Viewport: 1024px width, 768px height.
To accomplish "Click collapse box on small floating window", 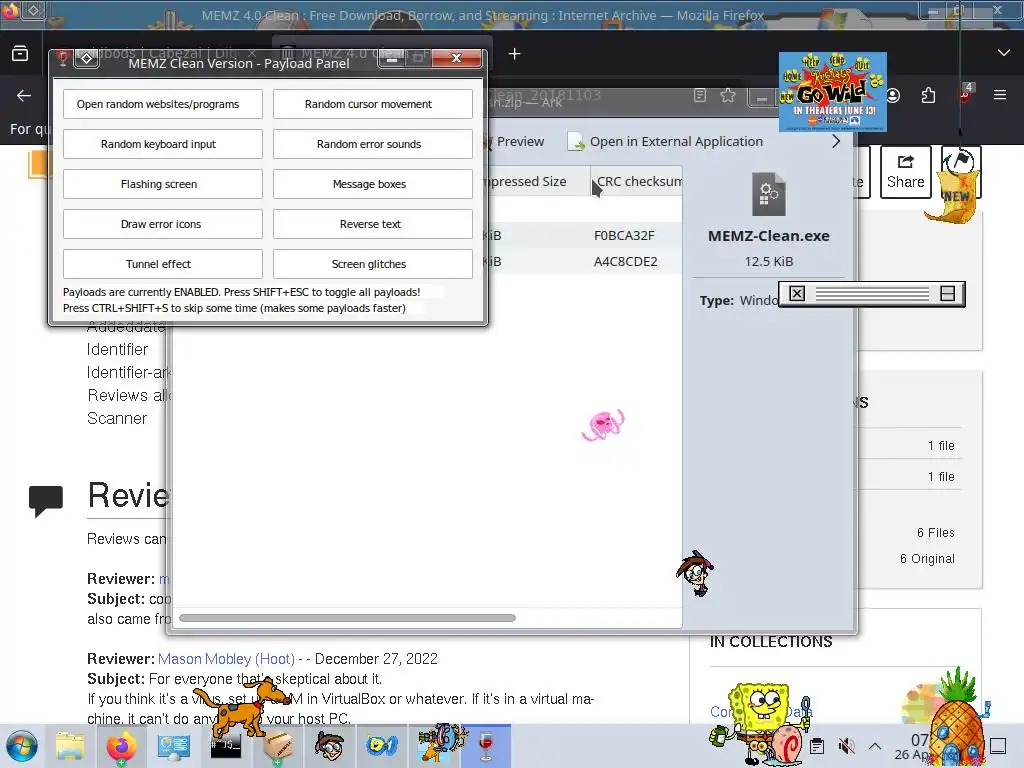I will pyautogui.click(x=948, y=293).
